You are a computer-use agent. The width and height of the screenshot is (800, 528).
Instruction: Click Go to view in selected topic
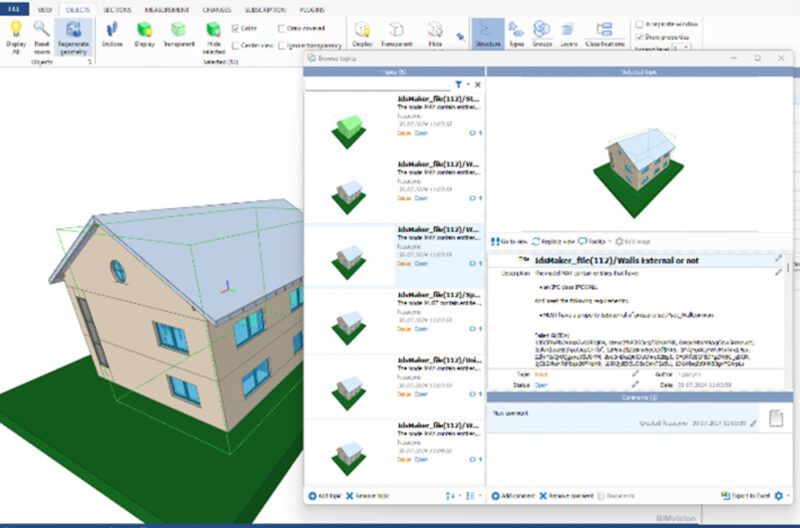click(509, 241)
